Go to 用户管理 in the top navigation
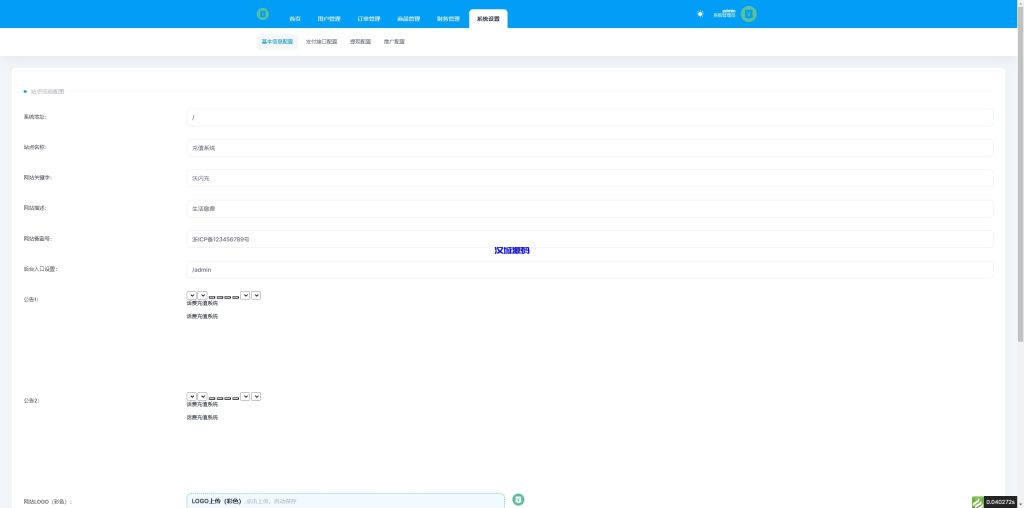The height and width of the screenshot is (508, 1024). click(329, 19)
